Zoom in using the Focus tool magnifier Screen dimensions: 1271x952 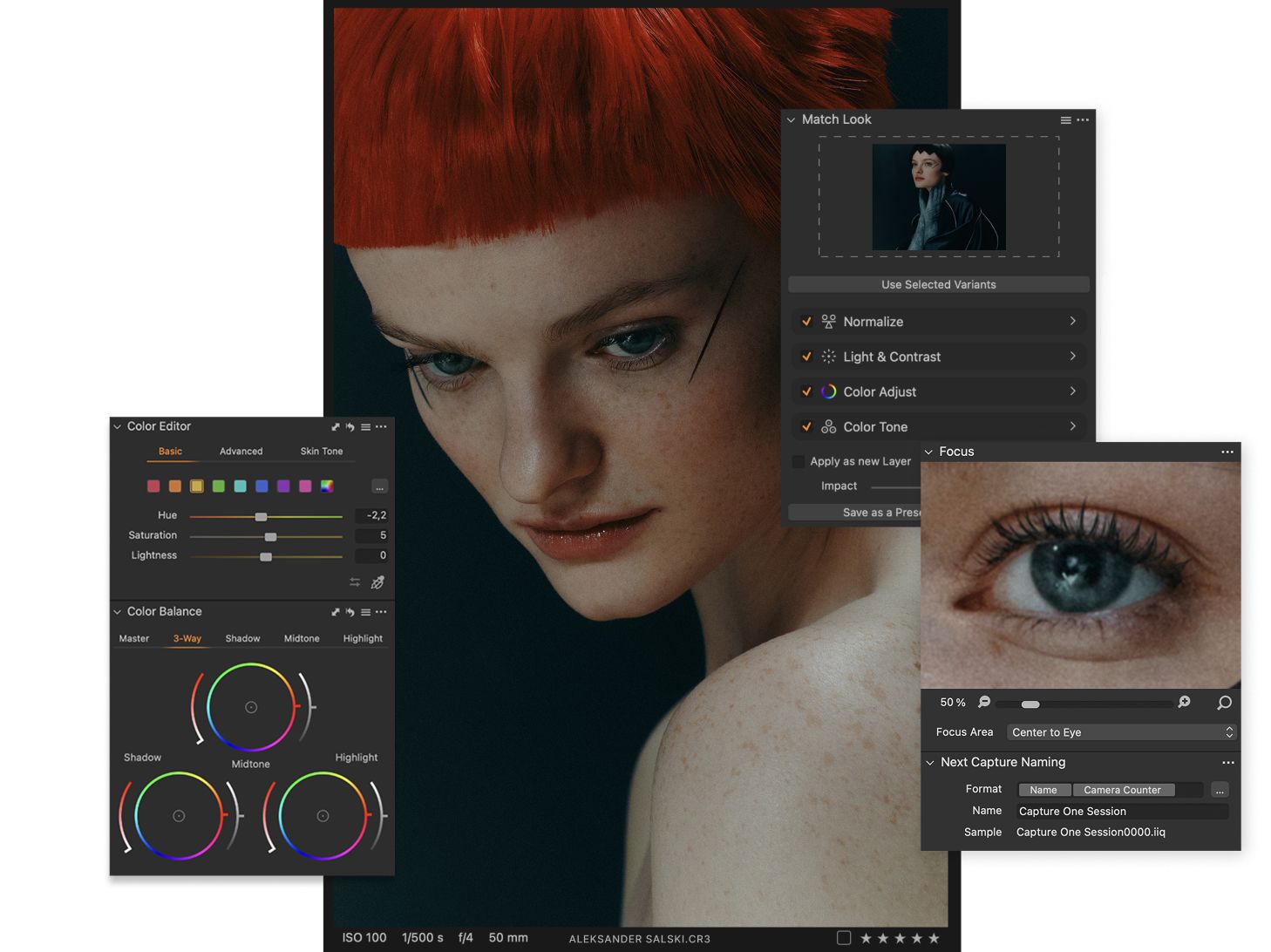[x=1184, y=703]
